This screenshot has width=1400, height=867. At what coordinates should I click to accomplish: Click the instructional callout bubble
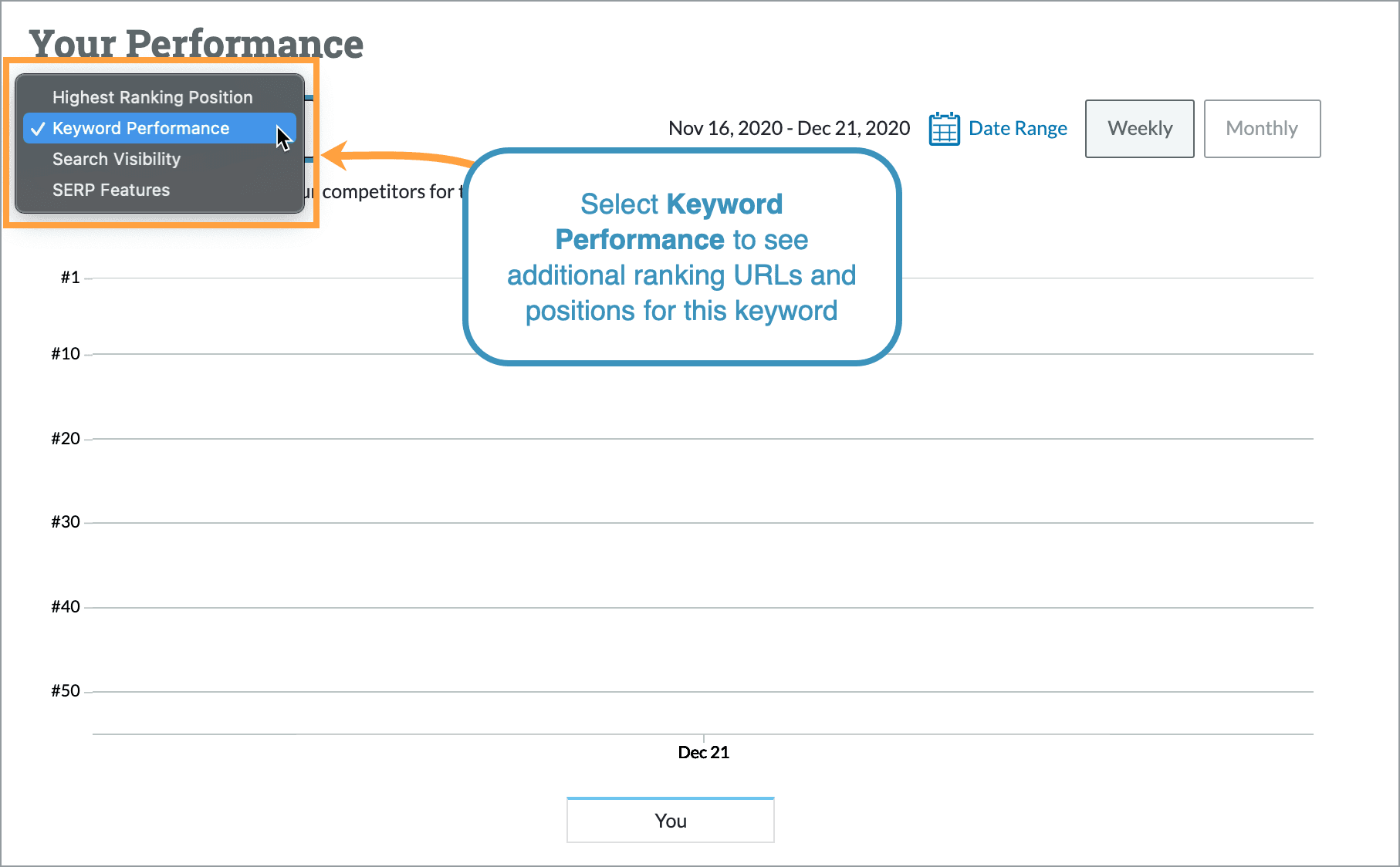pos(682,258)
